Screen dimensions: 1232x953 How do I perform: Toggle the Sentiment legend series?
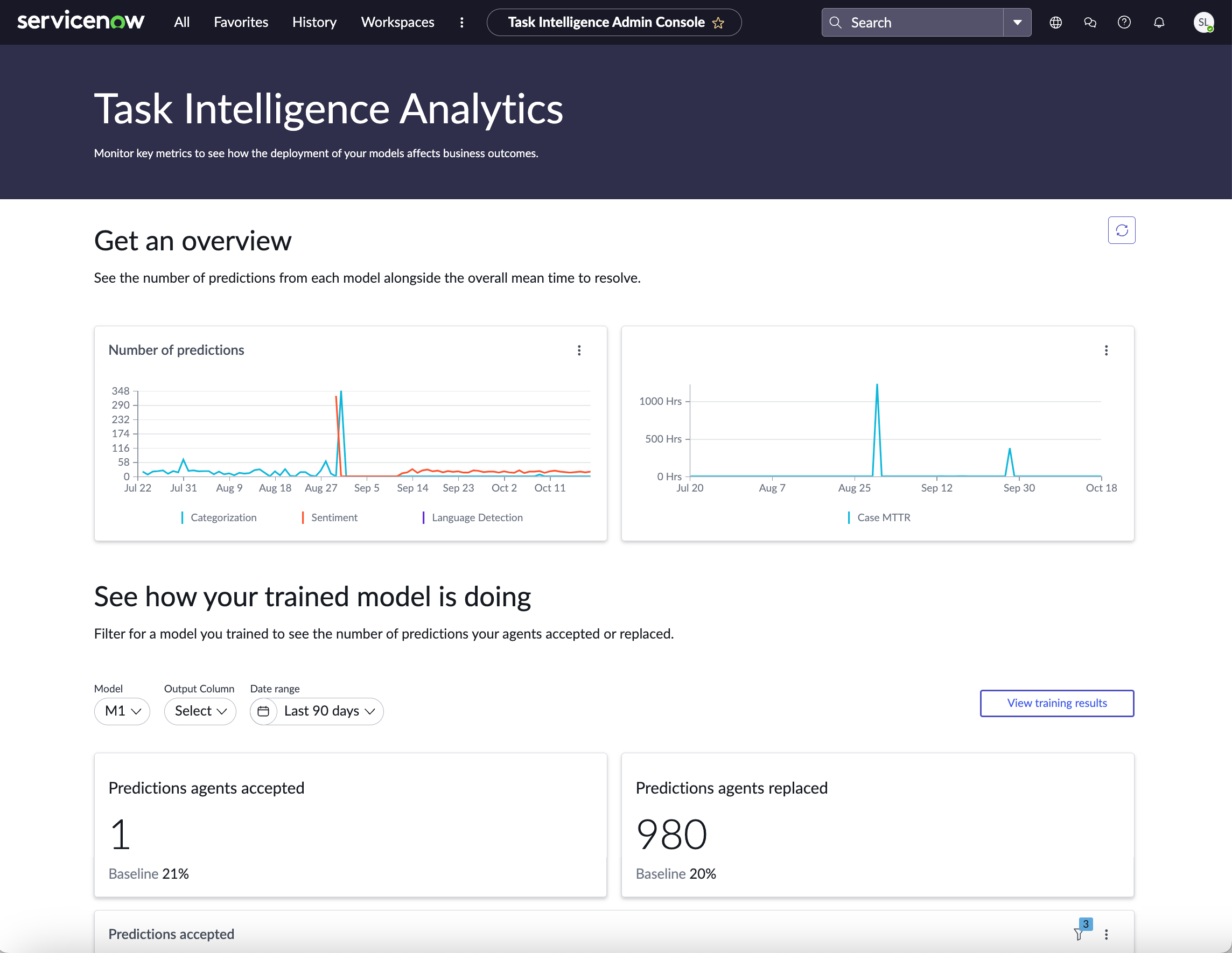pyautogui.click(x=330, y=517)
